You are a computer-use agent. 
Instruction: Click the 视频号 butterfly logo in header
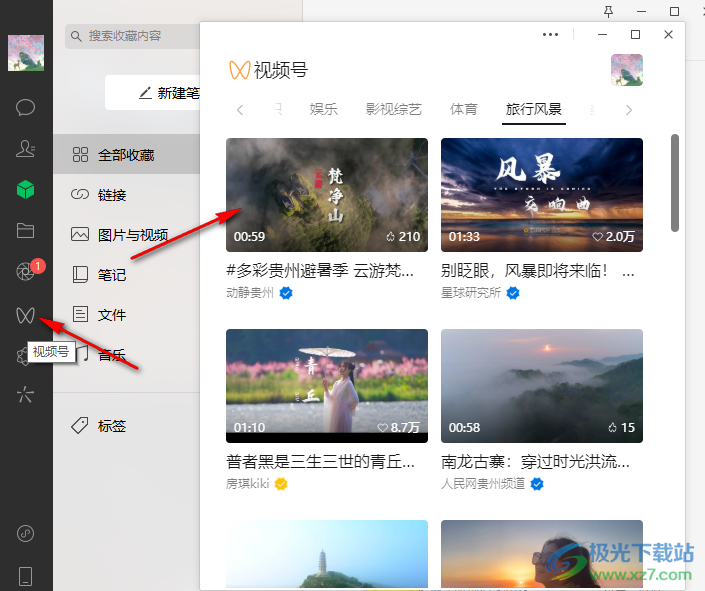[x=239, y=70]
